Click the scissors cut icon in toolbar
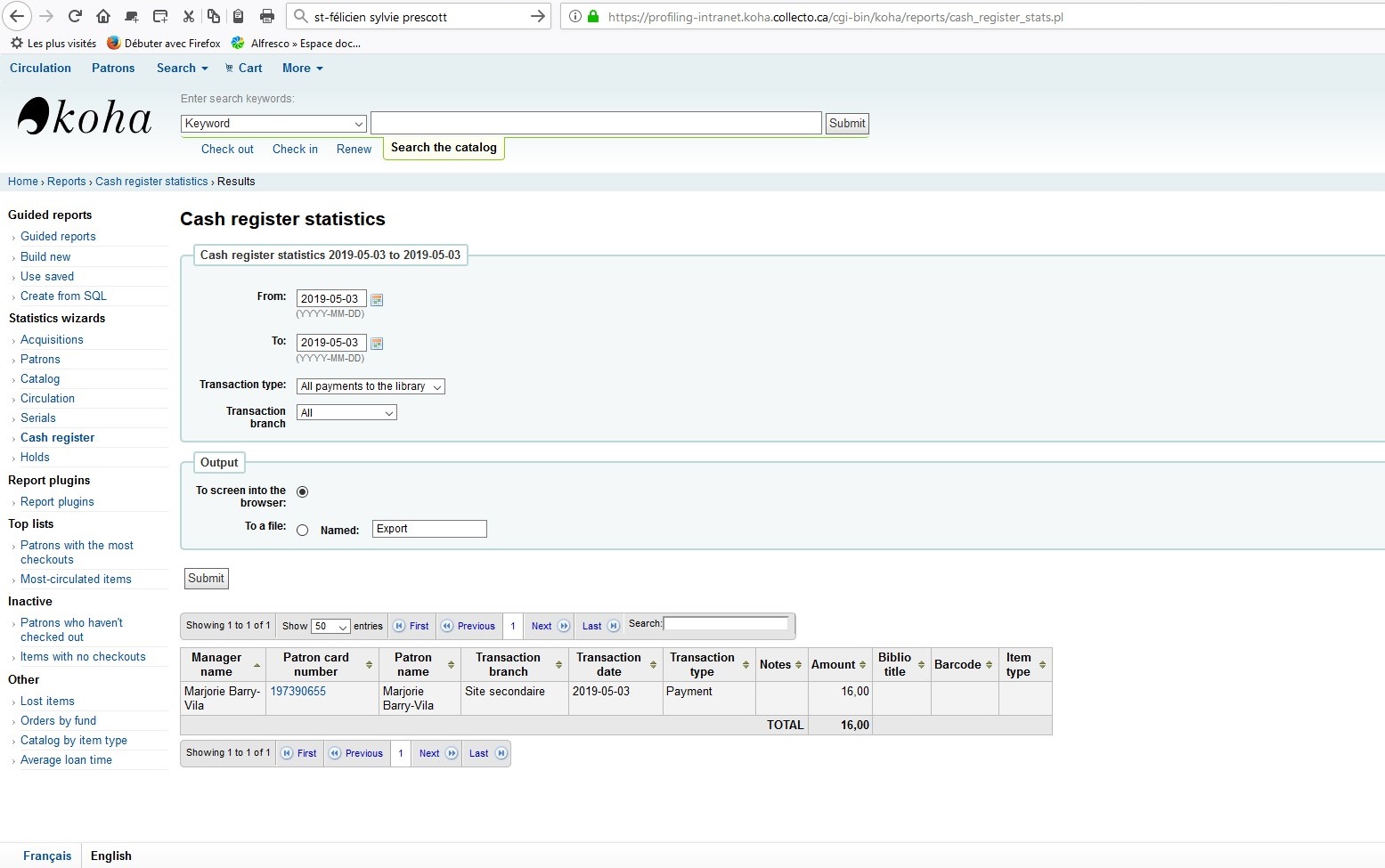Viewport: 1385px width, 868px height. tap(188, 16)
